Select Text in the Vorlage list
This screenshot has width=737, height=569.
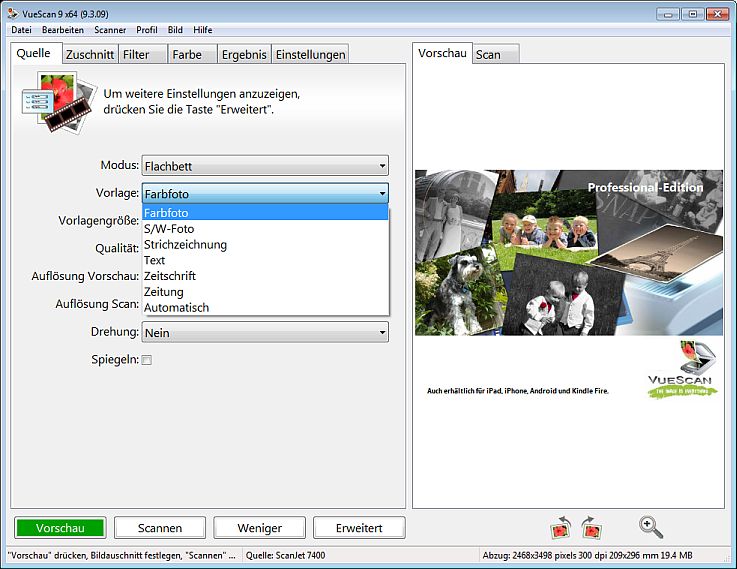266,260
